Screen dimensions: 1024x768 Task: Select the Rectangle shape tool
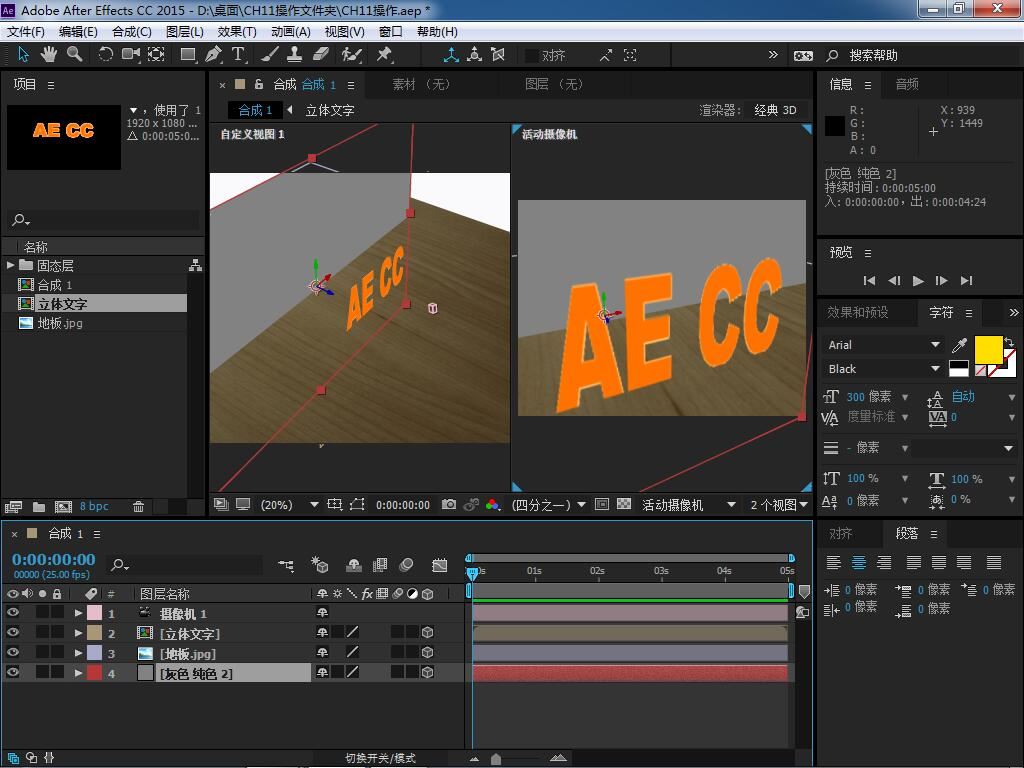point(188,55)
